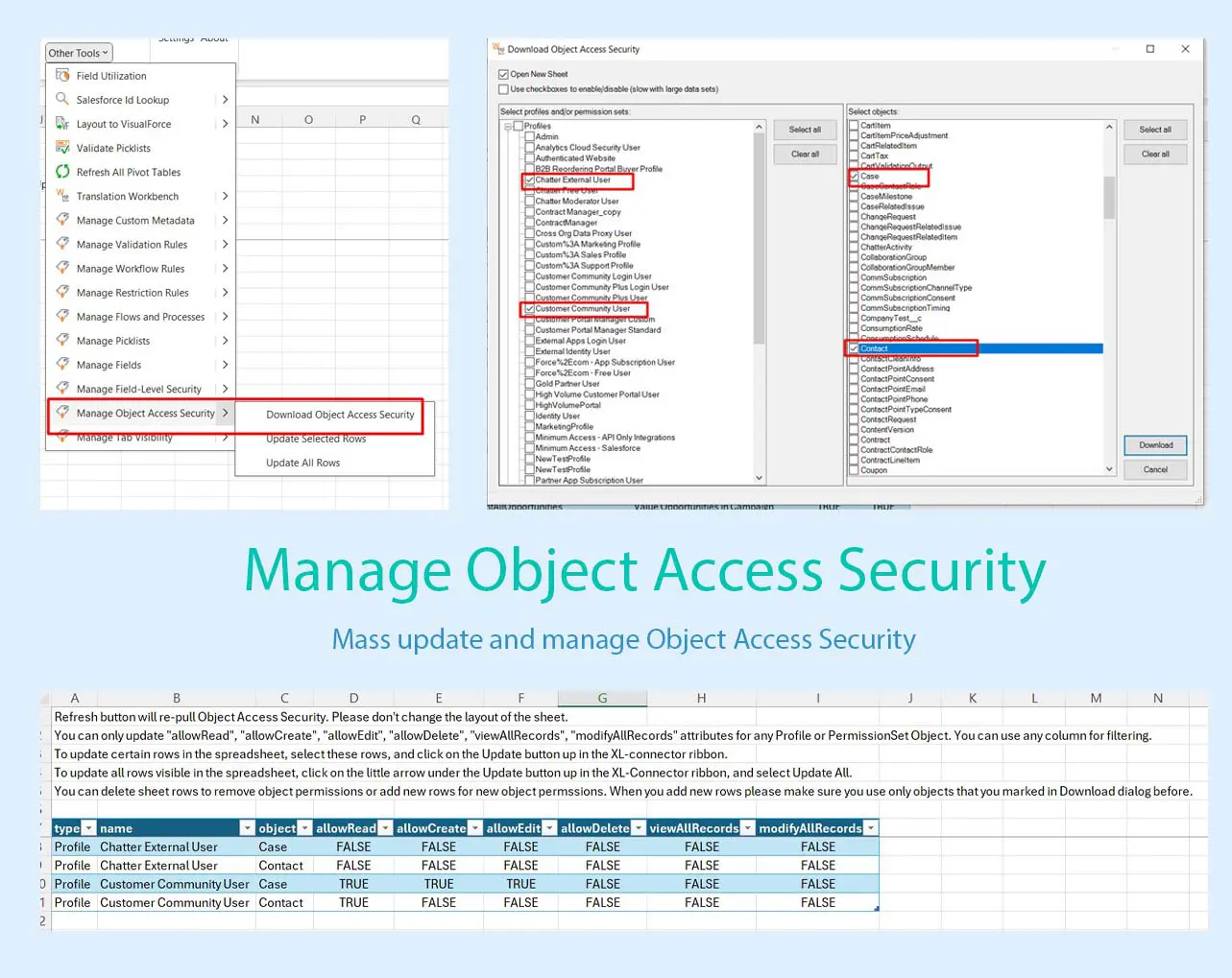The width and height of the screenshot is (1232, 978).
Task: Toggle the Chatter External User profile checkbox
Action: coord(529,179)
